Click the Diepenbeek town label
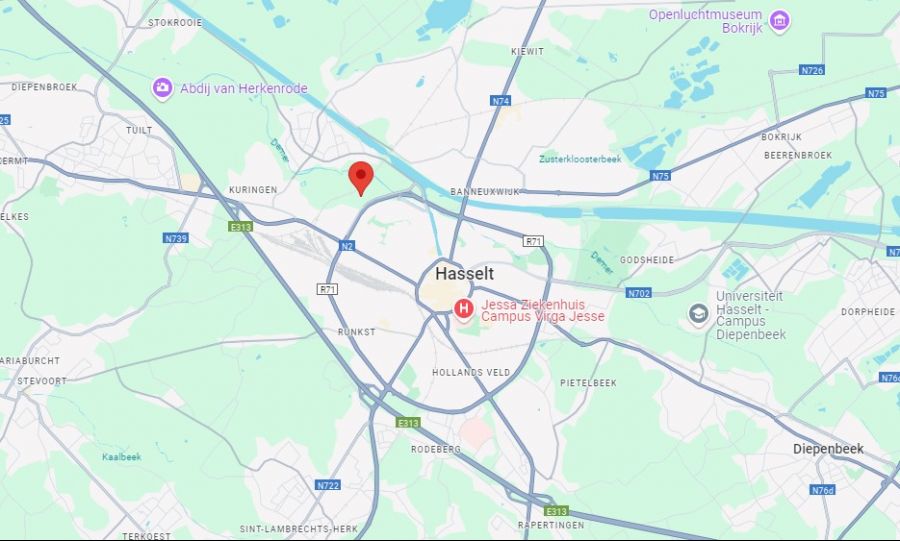 (828, 449)
